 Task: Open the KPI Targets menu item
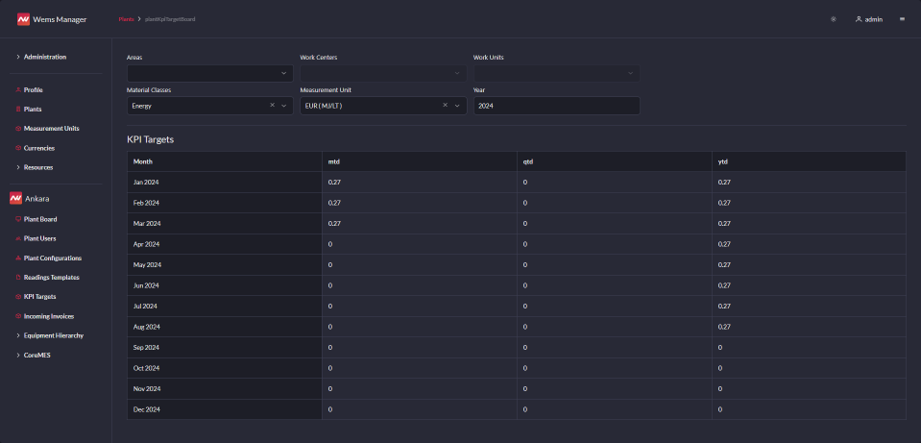[40, 297]
